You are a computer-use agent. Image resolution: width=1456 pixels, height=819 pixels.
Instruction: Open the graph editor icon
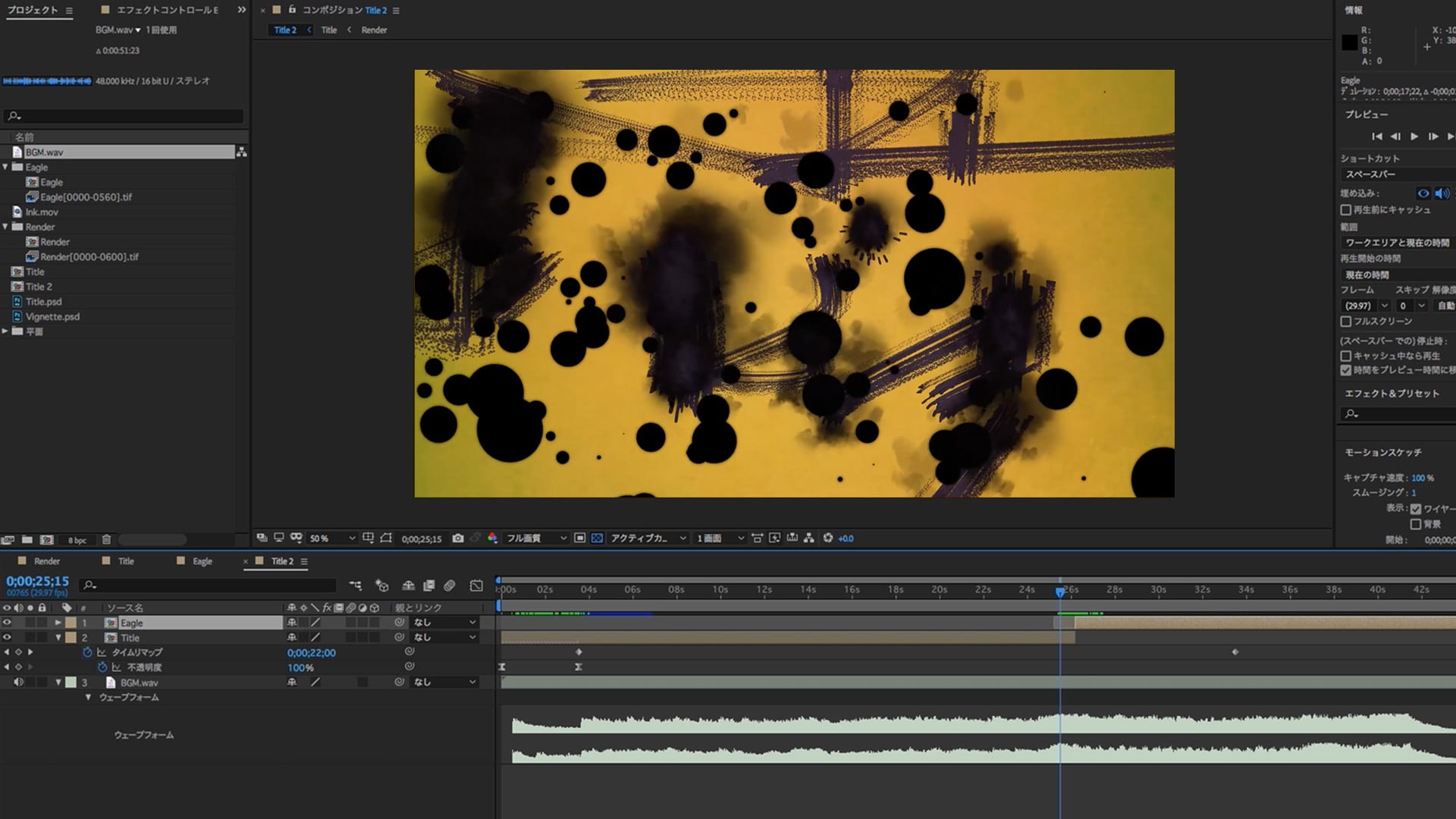[x=476, y=585]
